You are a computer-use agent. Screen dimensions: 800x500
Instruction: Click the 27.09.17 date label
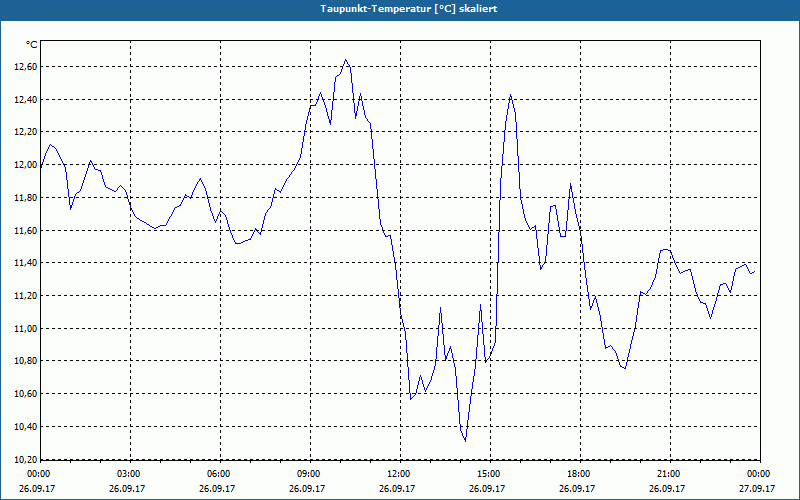point(758,488)
